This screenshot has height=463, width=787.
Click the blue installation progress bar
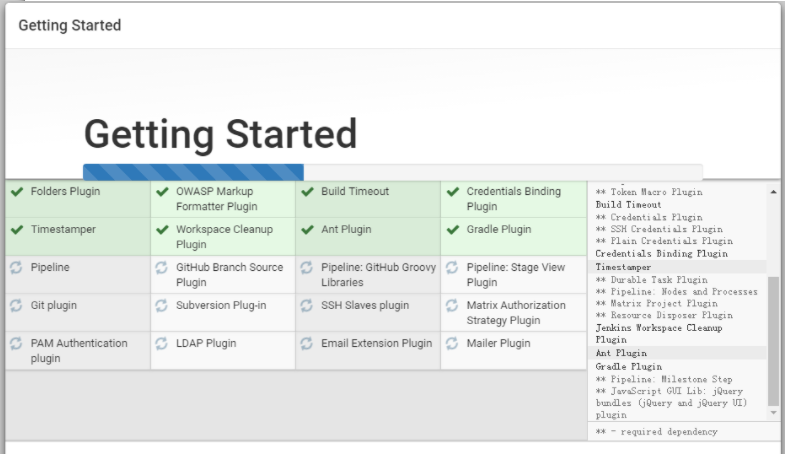[x=193, y=172]
